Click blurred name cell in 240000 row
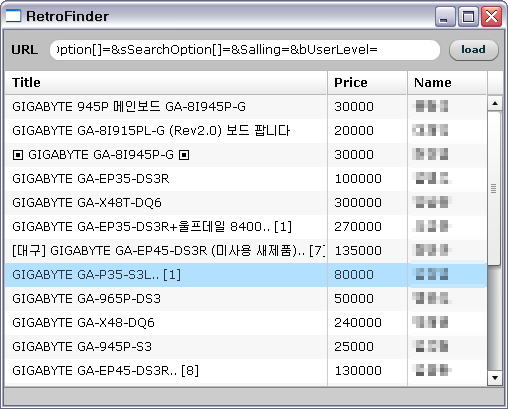Image resolution: width=508 pixels, height=409 pixels. point(447,323)
